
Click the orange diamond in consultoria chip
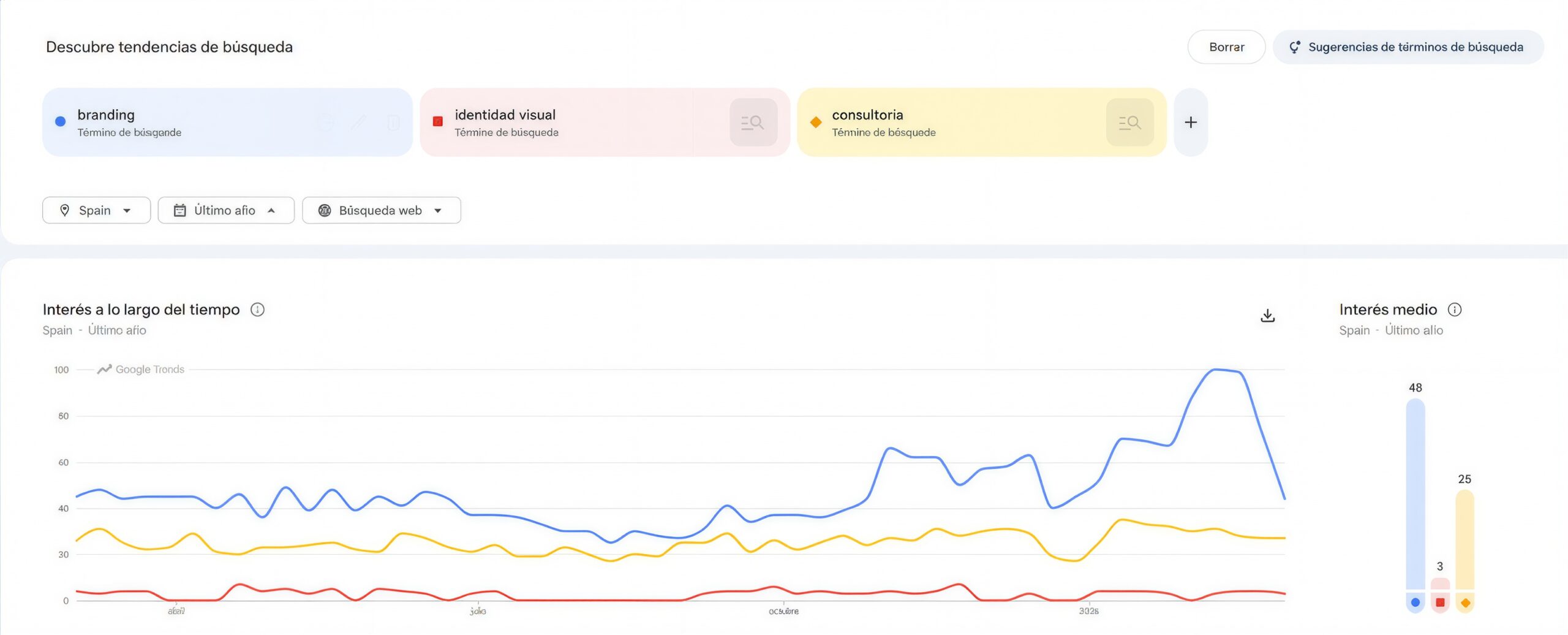(x=815, y=122)
